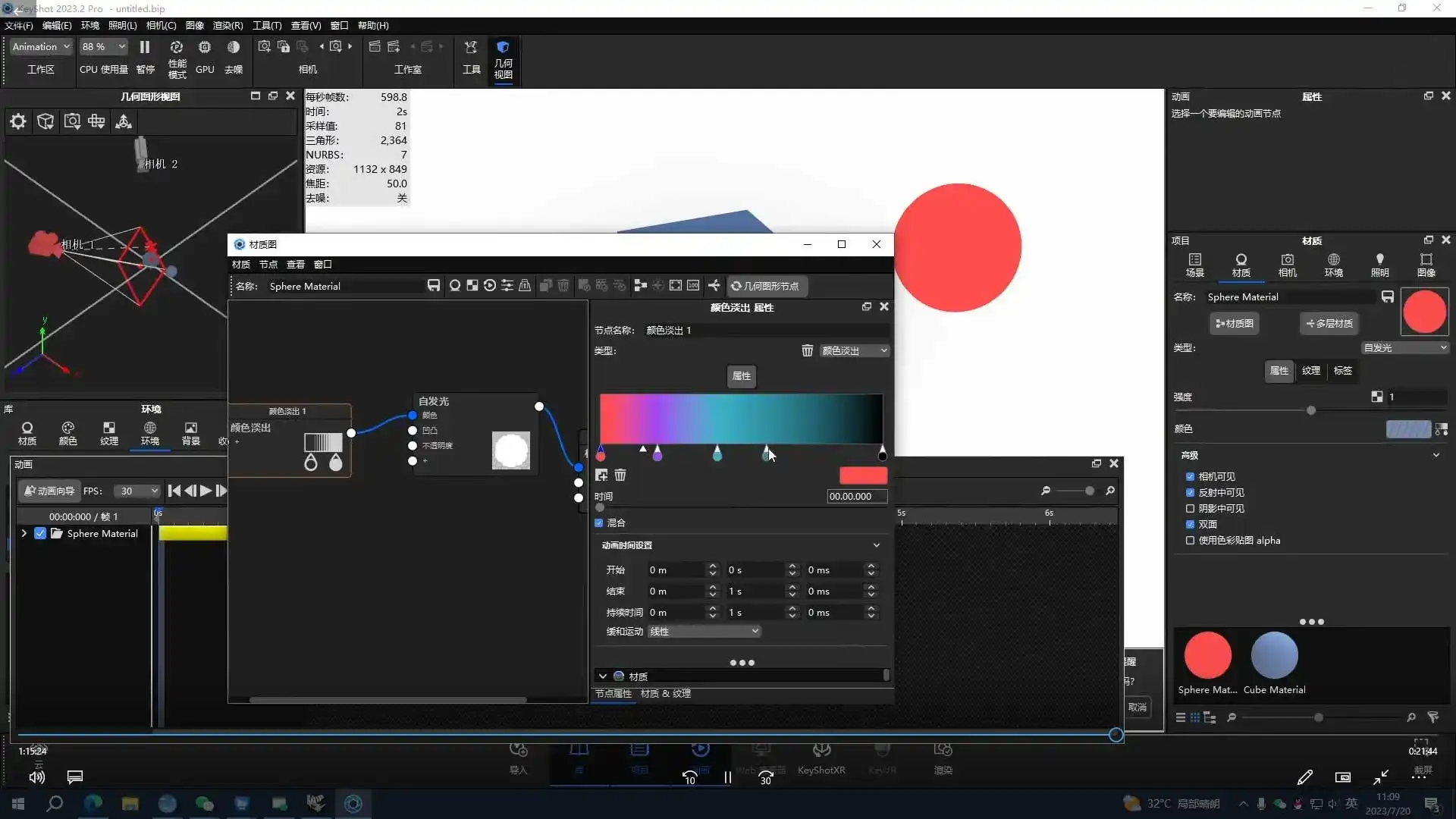
Task: Click the red color swatch below gradient
Action: 863,475
